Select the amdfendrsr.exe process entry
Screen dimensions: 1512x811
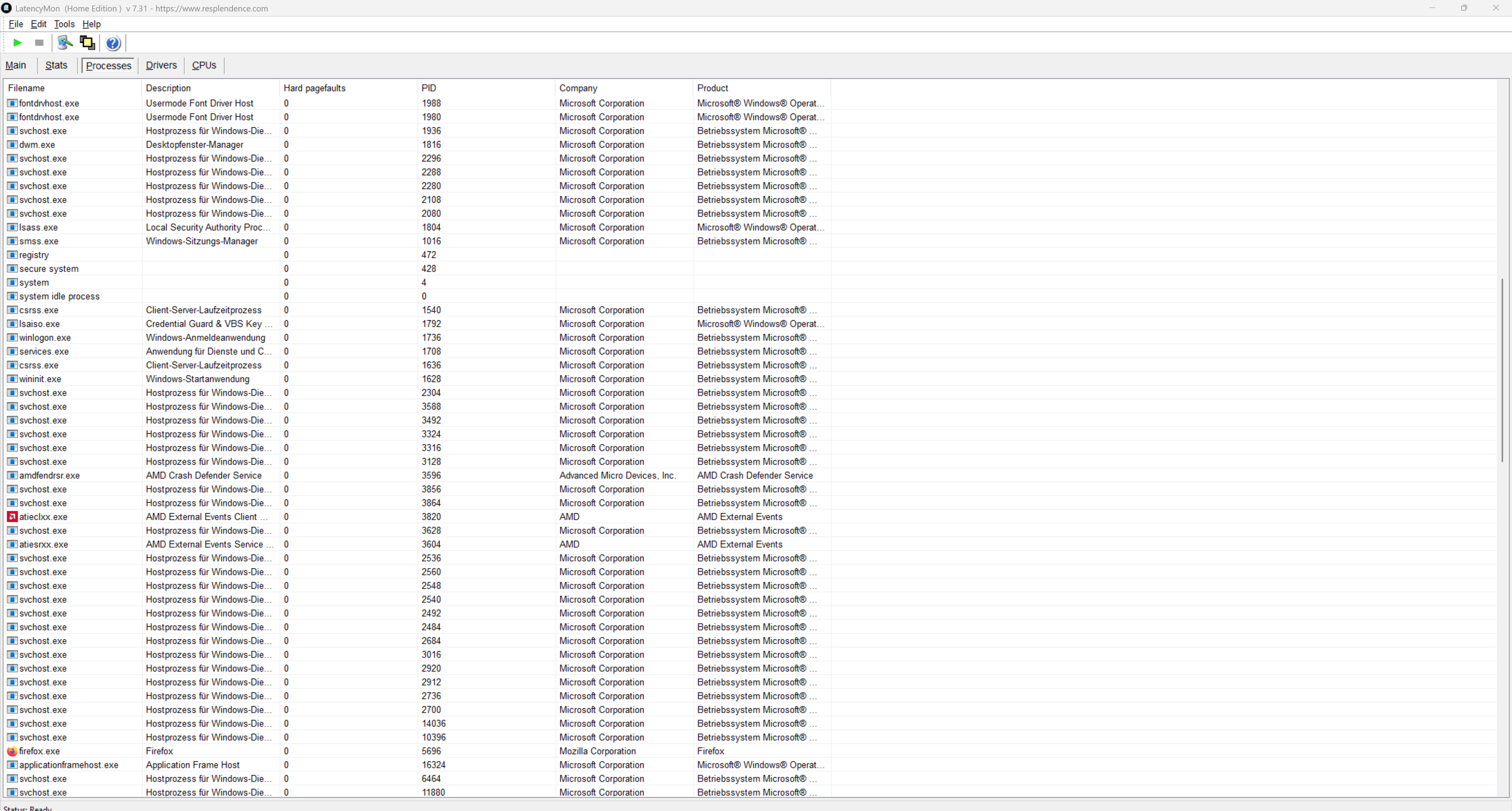49,476
